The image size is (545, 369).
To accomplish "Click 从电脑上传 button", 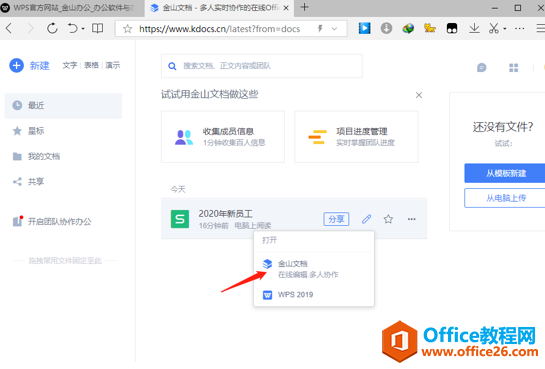I will [506, 198].
